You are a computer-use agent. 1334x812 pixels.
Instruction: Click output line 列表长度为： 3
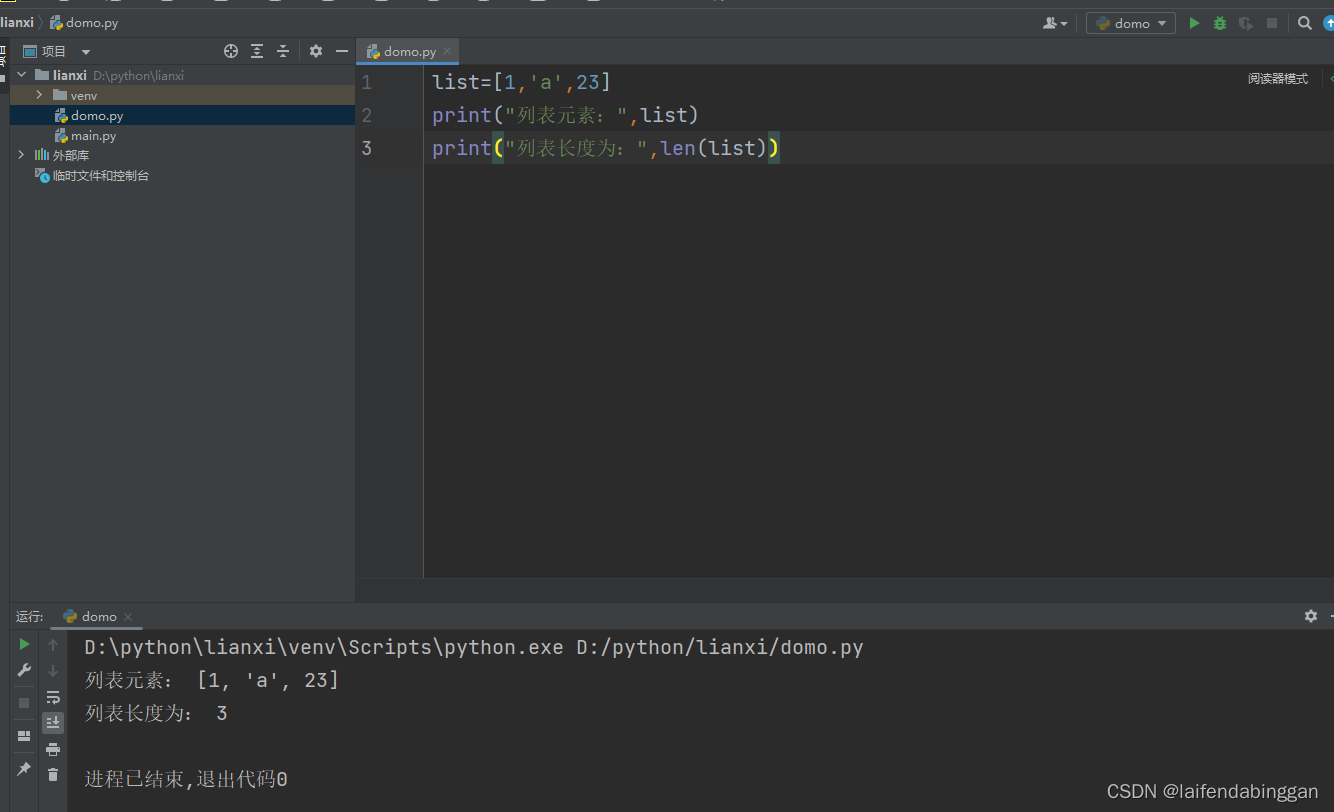156,713
